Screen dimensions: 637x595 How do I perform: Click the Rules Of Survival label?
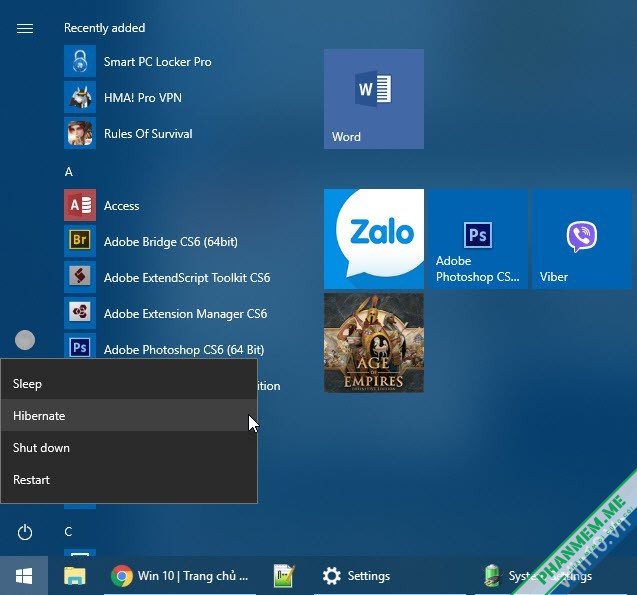(x=148, y=134)
